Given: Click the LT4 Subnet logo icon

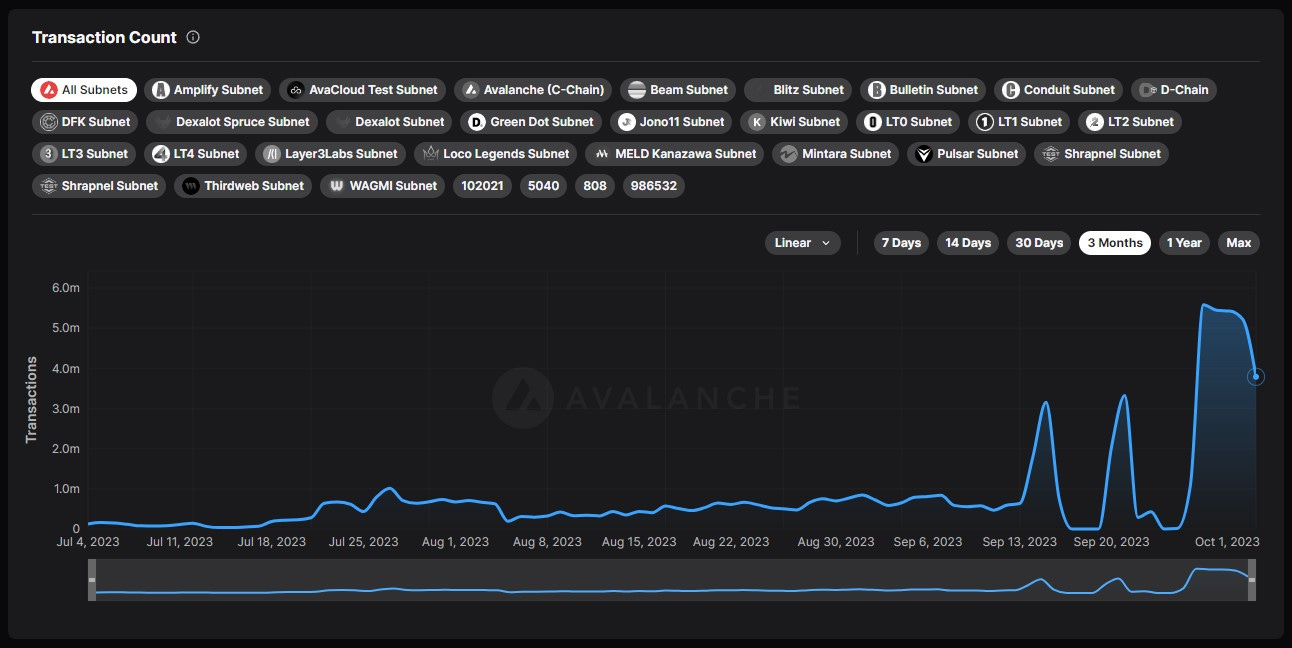Looking at the screenshot, I should coord(160,154).
